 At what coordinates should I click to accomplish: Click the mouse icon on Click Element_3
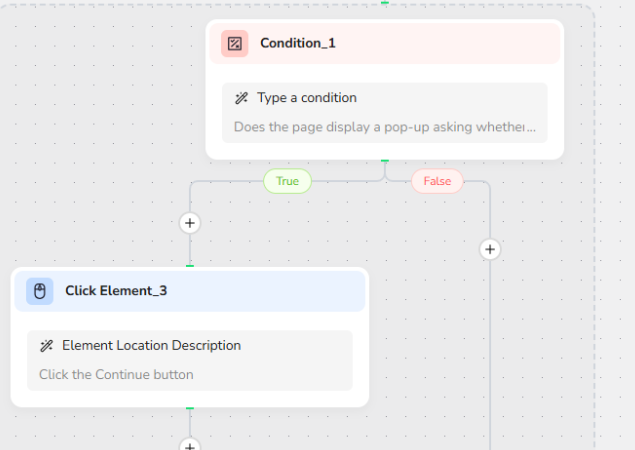pos(40,291)
